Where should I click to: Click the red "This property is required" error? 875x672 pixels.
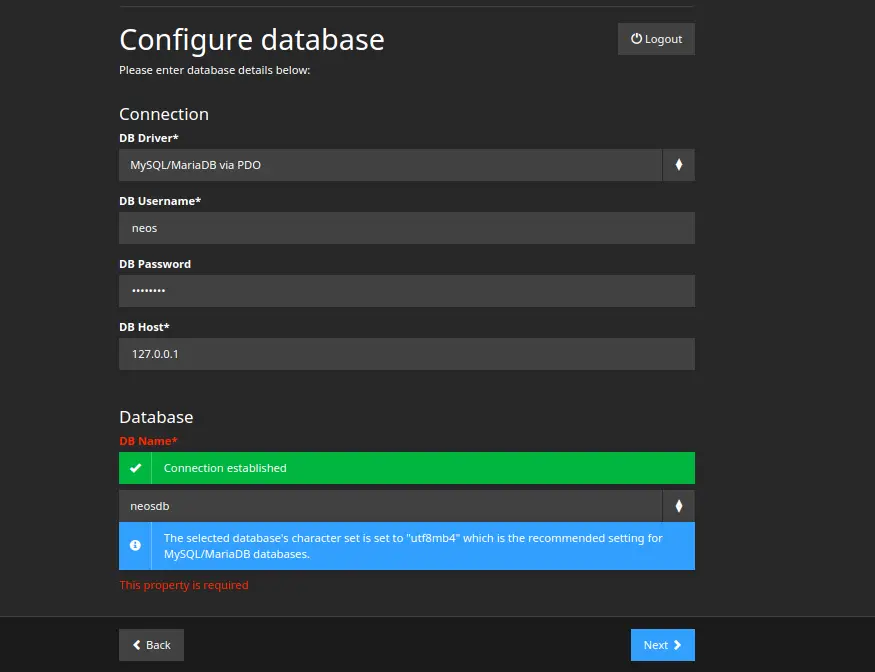click(184, 585)
